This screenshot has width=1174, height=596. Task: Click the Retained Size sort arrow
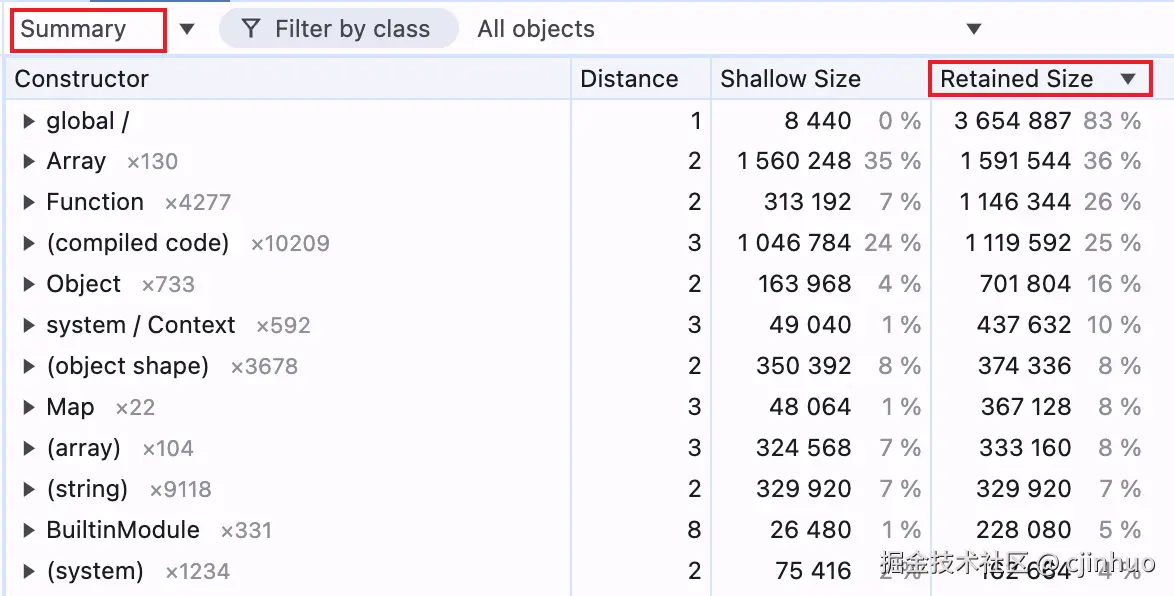click(x=1128, y=79)
